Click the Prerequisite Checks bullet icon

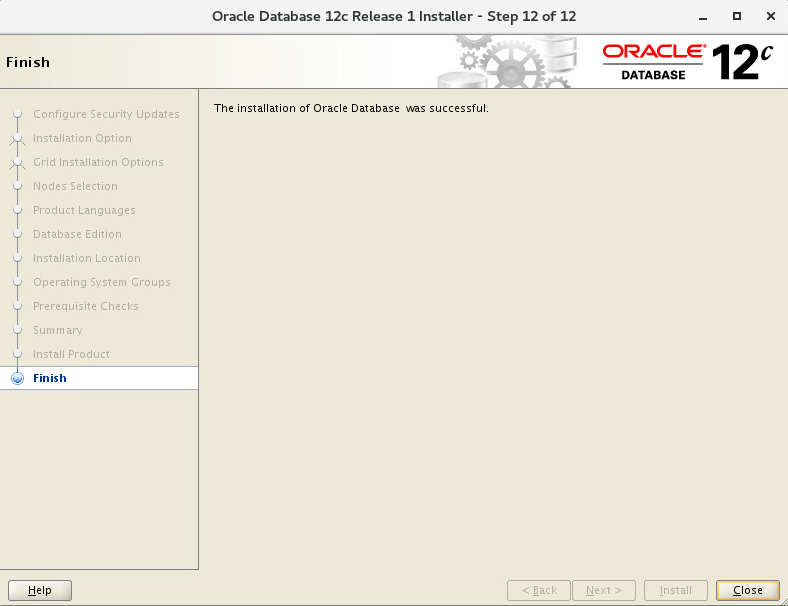[x=18, y=306]
